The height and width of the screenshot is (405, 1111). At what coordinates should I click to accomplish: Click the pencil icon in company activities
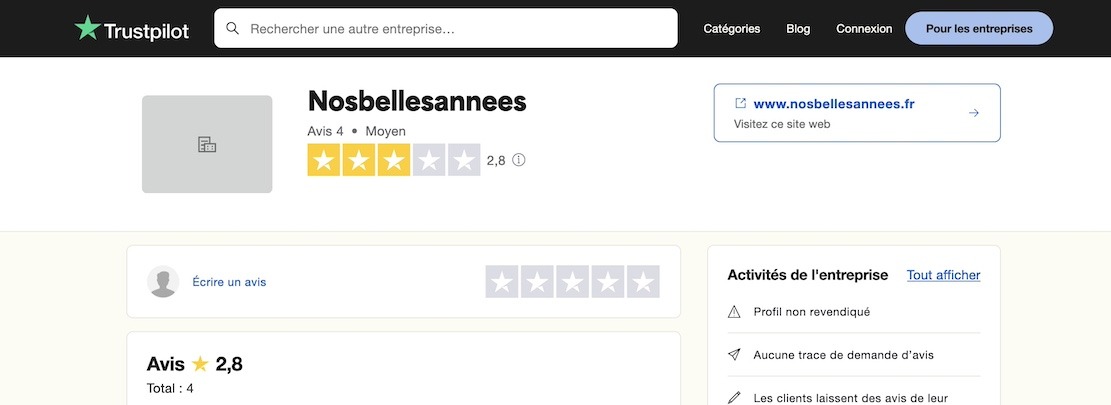point(734,398)
